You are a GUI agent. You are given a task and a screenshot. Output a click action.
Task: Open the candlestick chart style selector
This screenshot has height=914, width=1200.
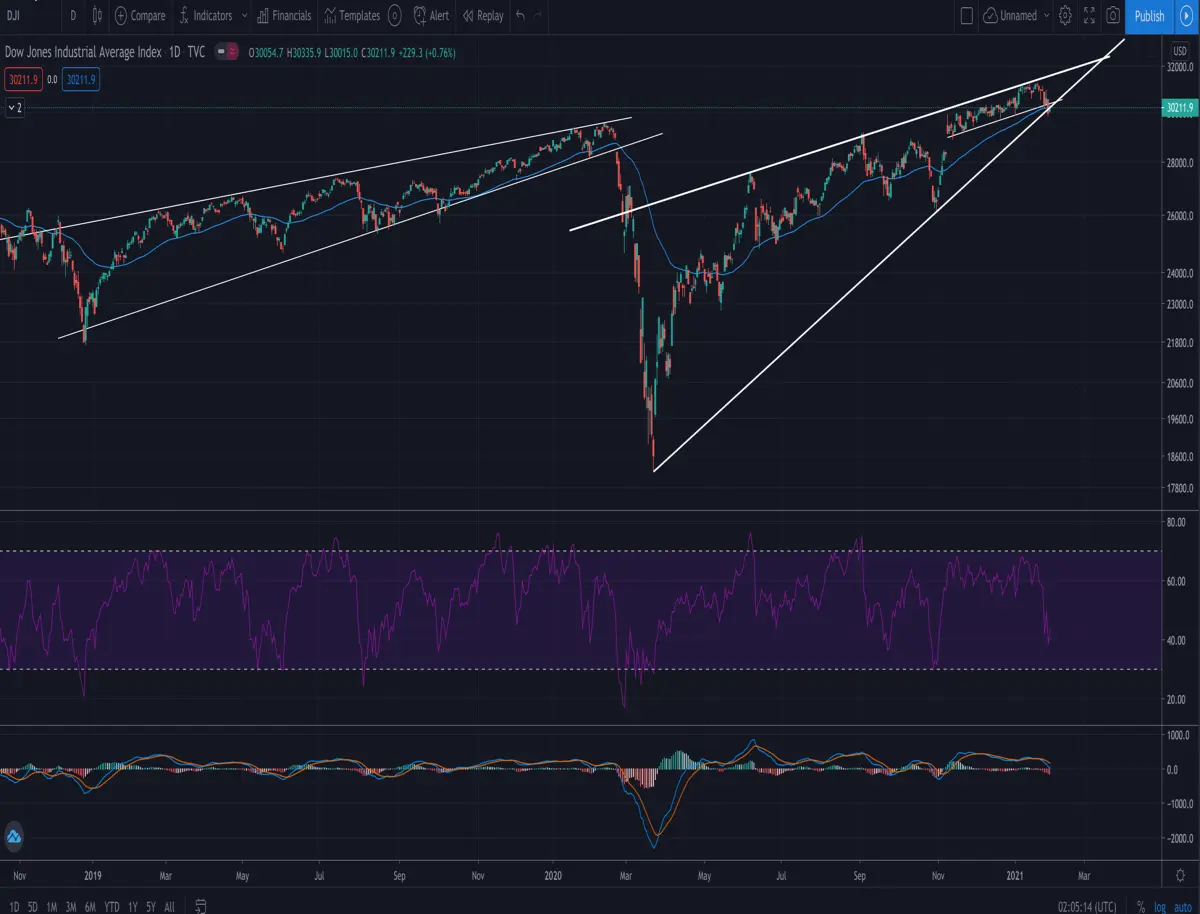pos(97,16)
